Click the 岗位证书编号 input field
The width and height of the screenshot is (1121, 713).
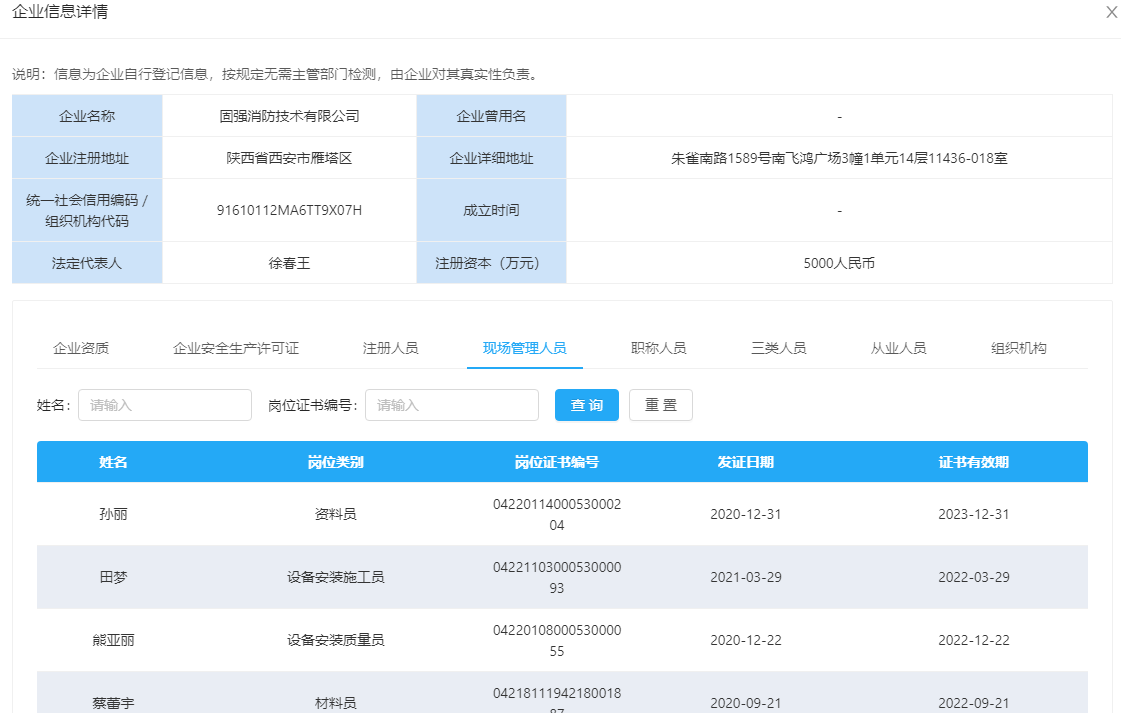click(x=452, y=405)
